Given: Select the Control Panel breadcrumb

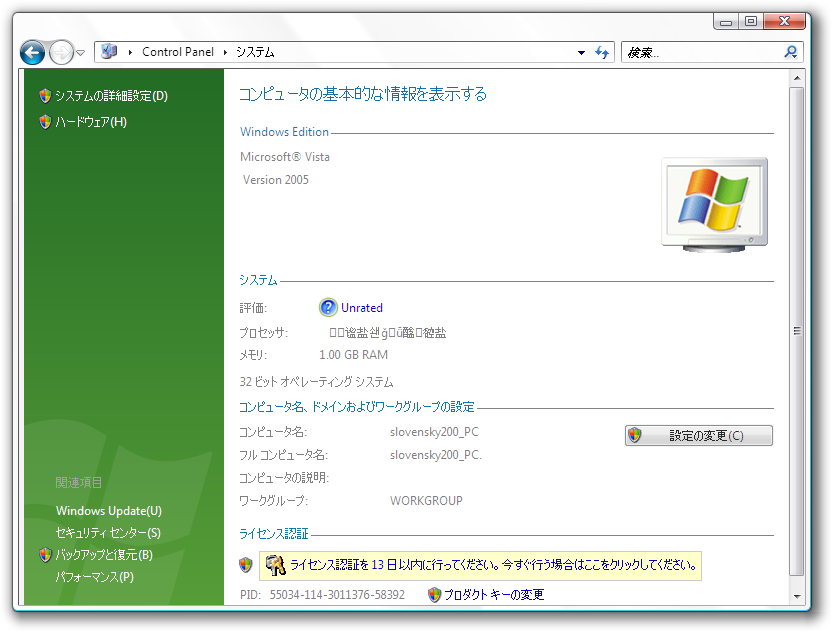Looking at the screenshot, I should point(177,52).
